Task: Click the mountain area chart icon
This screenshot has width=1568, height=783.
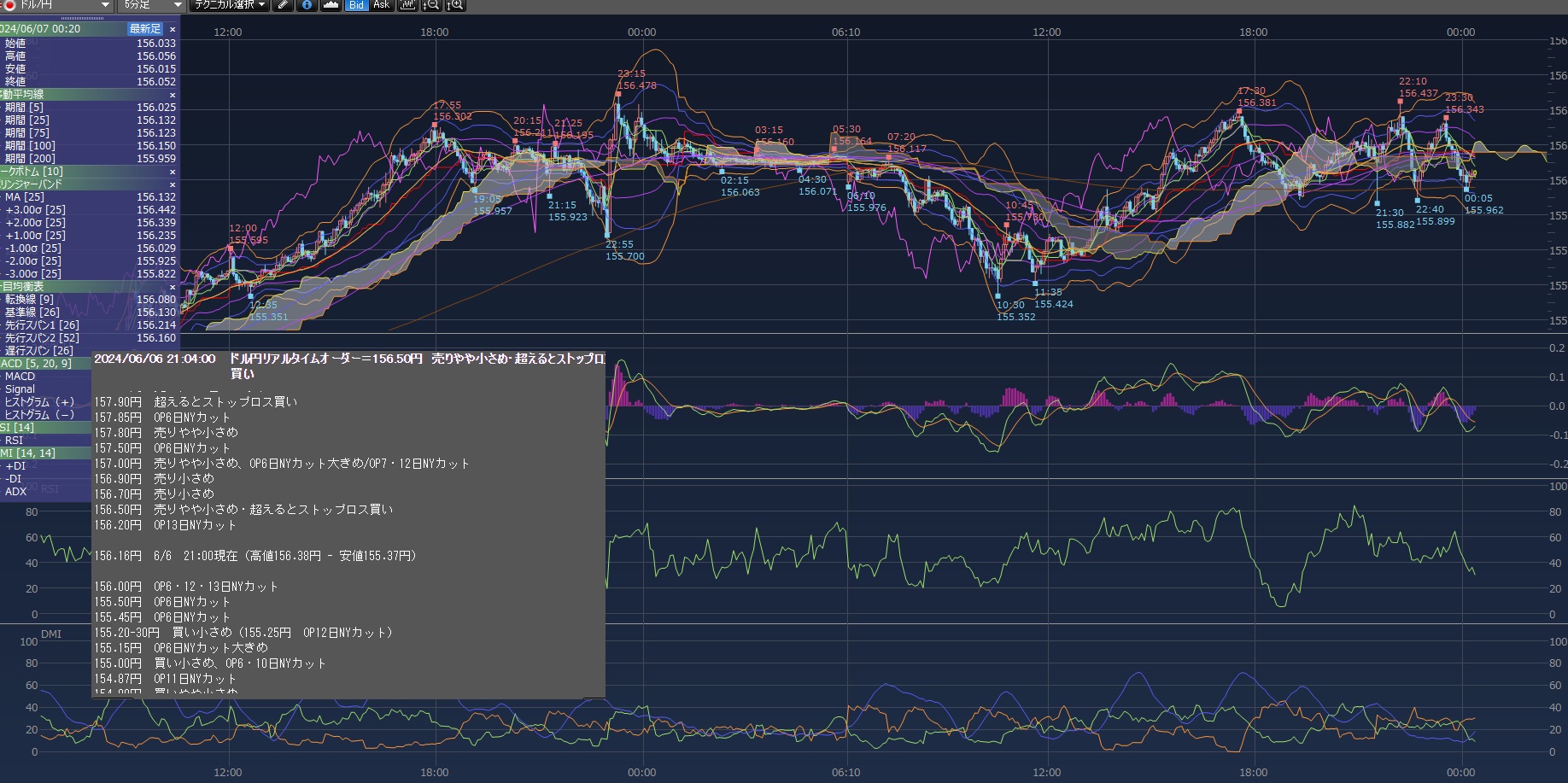Action: pos(331,5)
